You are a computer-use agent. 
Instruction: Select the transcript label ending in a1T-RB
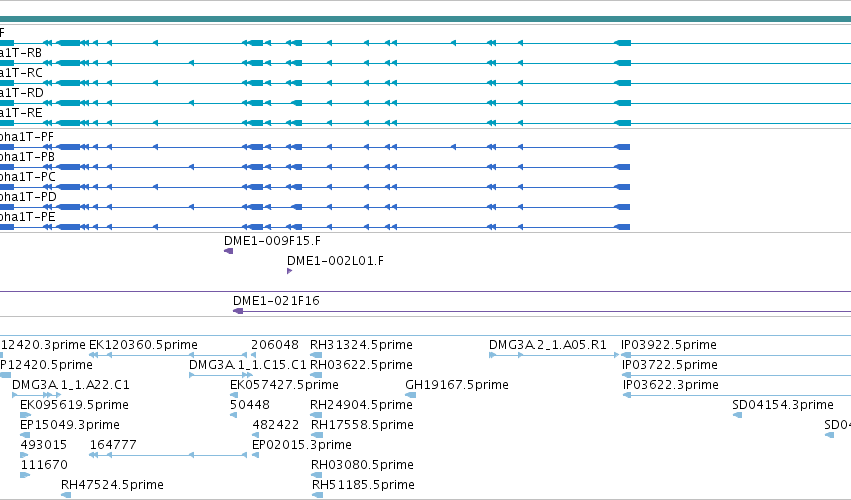[x=21, y=53]
